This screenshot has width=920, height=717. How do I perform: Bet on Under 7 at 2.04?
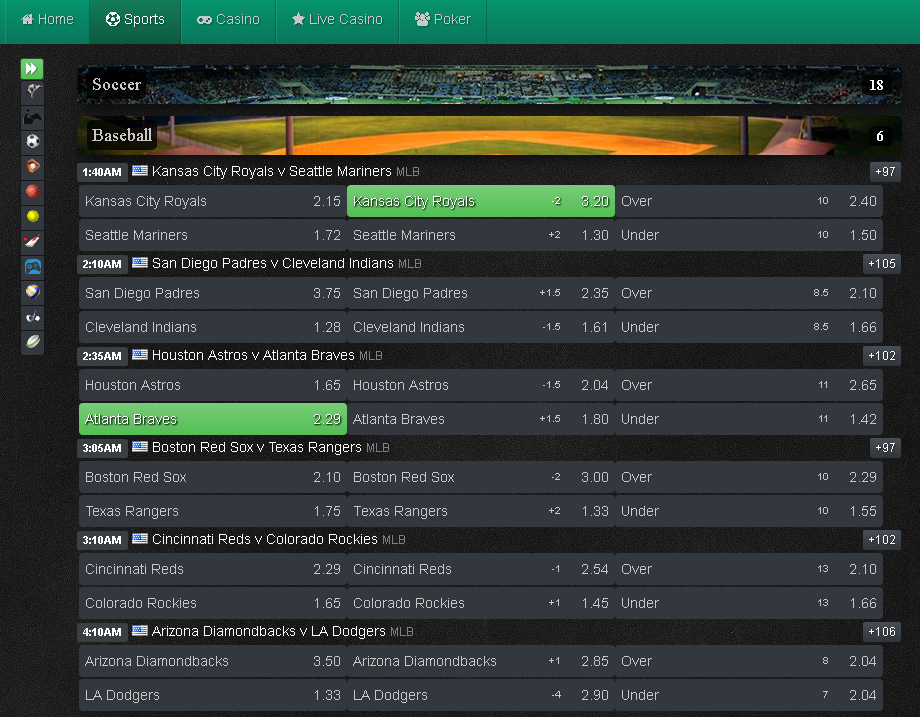point(749,695)
